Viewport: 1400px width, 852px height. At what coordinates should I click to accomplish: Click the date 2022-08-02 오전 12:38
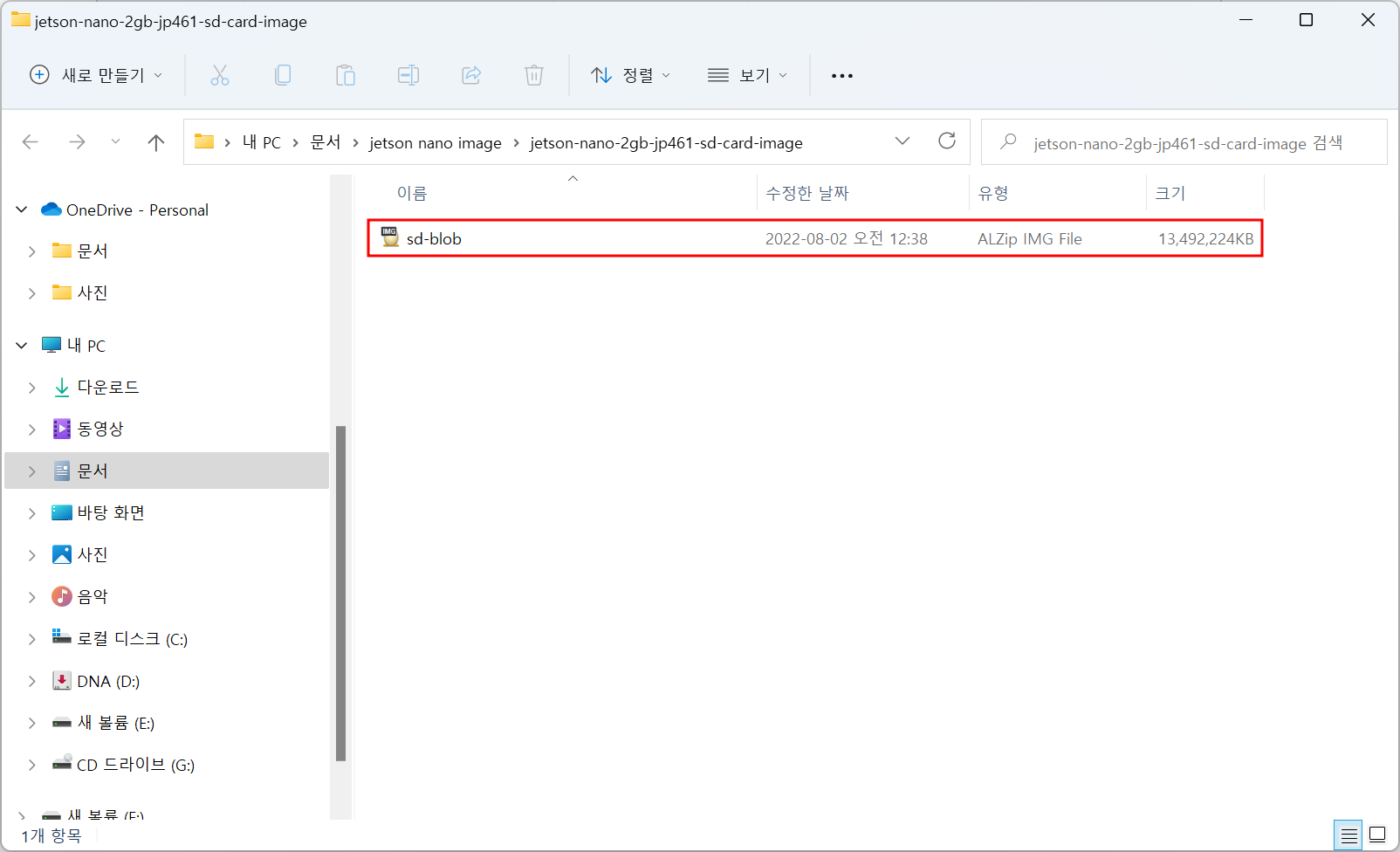click(x=847, y=238)
